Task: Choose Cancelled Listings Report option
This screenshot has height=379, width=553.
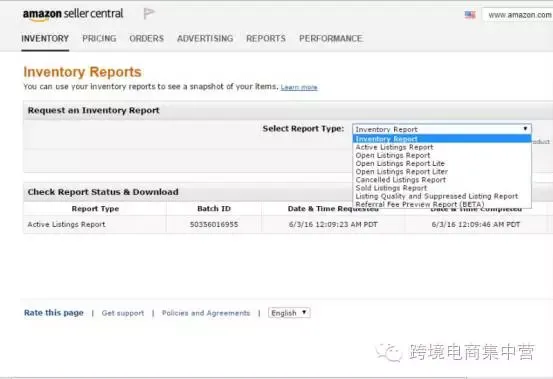Action: tap(442, 180)
